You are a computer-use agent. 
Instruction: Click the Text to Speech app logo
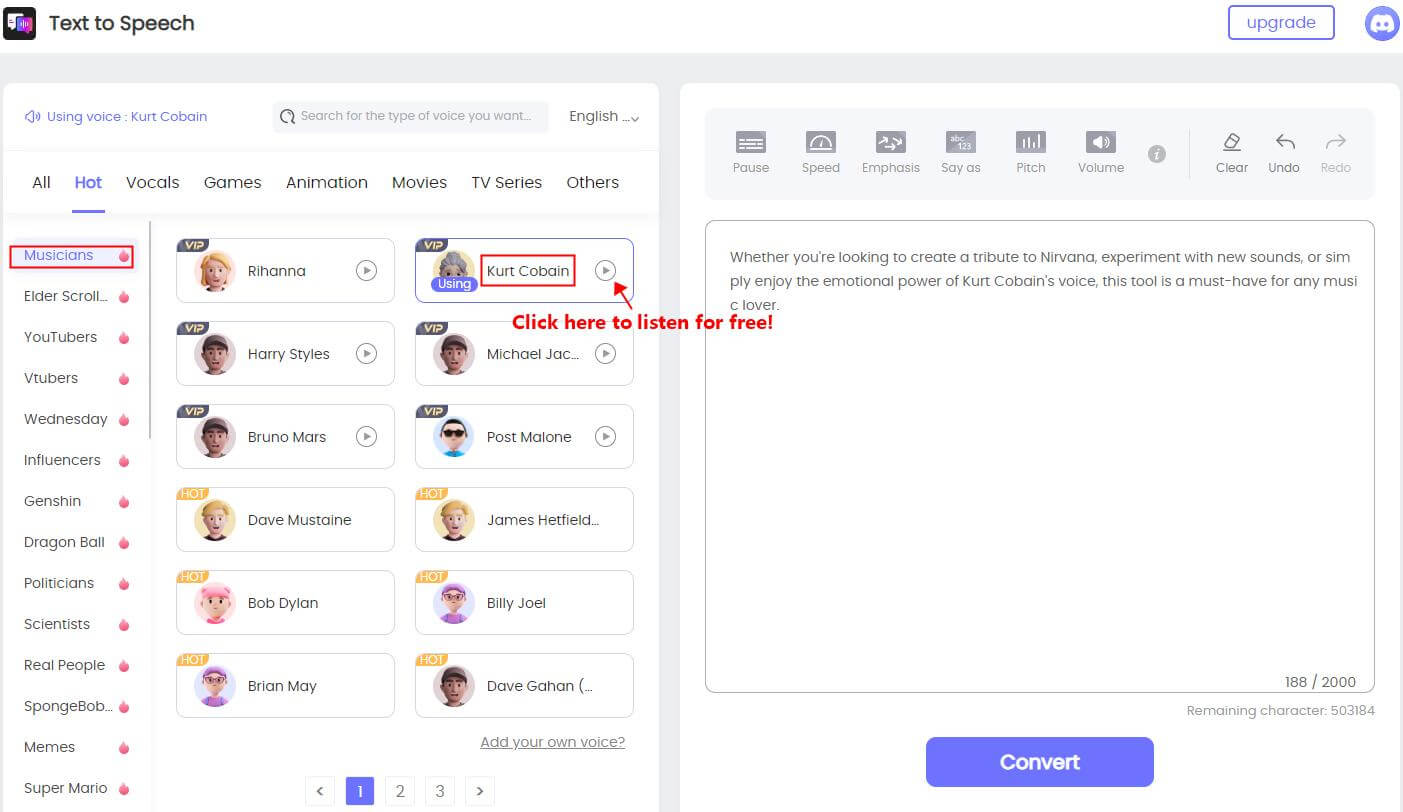20,23
